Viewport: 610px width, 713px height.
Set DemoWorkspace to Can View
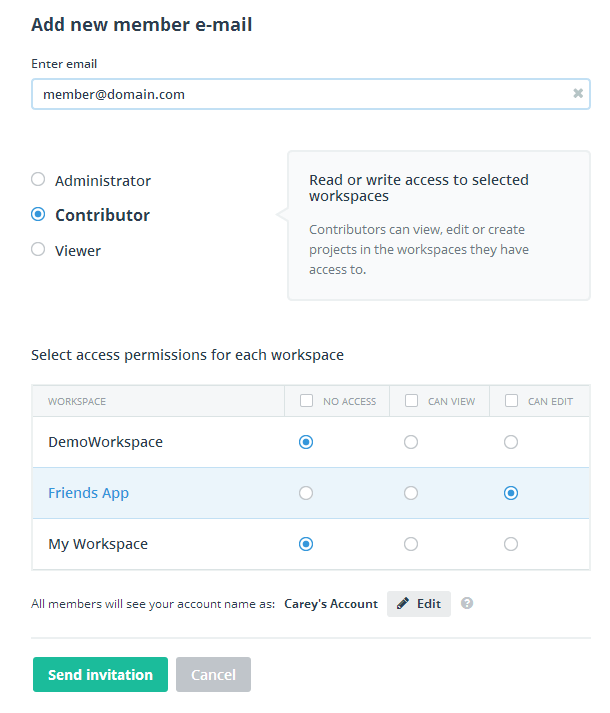(x=411, y=442)
